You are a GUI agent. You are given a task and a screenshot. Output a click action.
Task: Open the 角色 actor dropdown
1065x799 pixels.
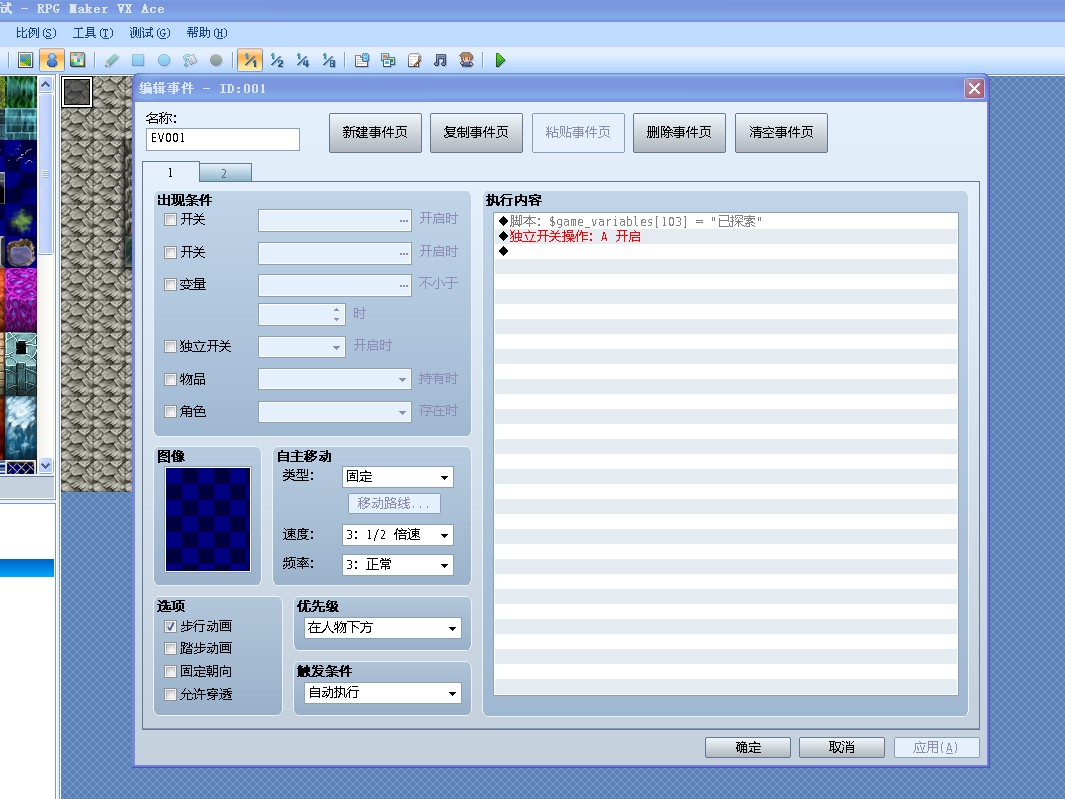click(x=335, y=412)
